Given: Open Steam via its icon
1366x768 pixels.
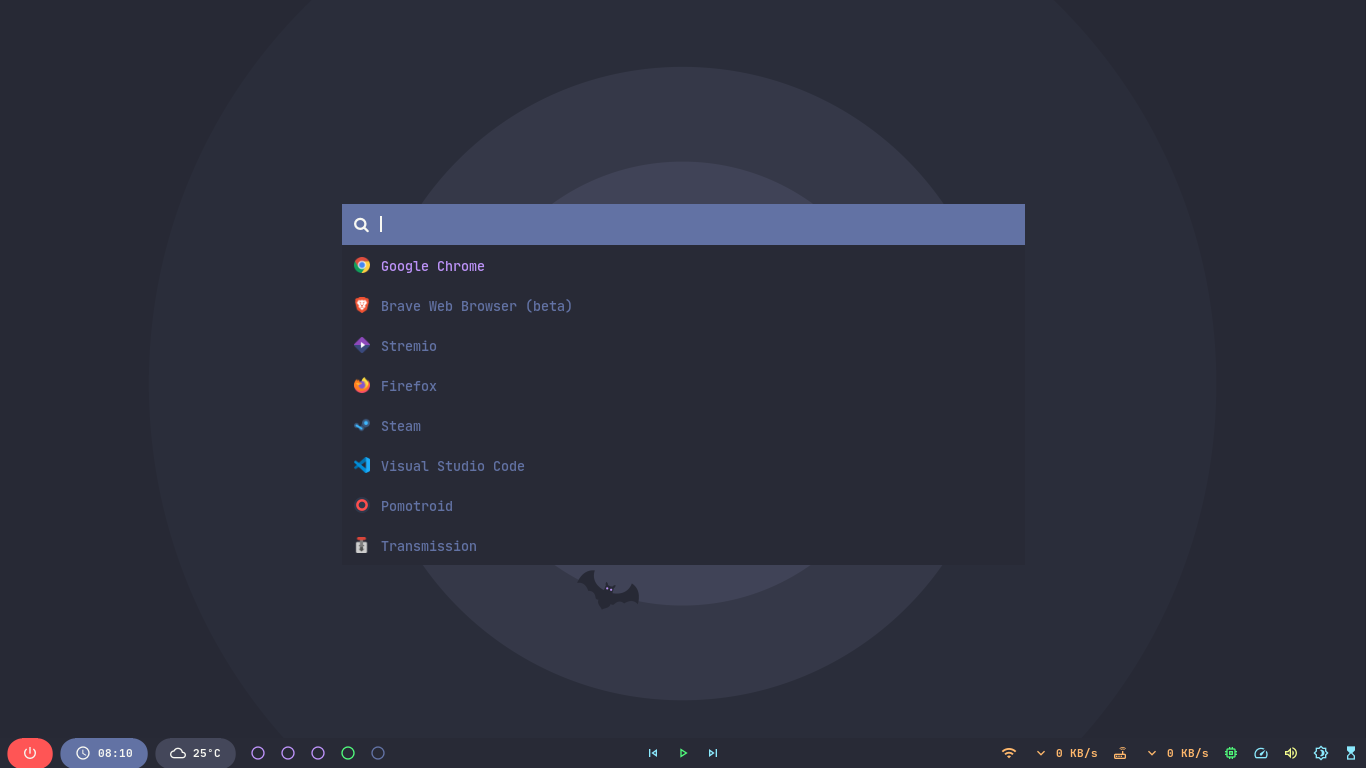Looking at the screenshot, I should 362,425.
